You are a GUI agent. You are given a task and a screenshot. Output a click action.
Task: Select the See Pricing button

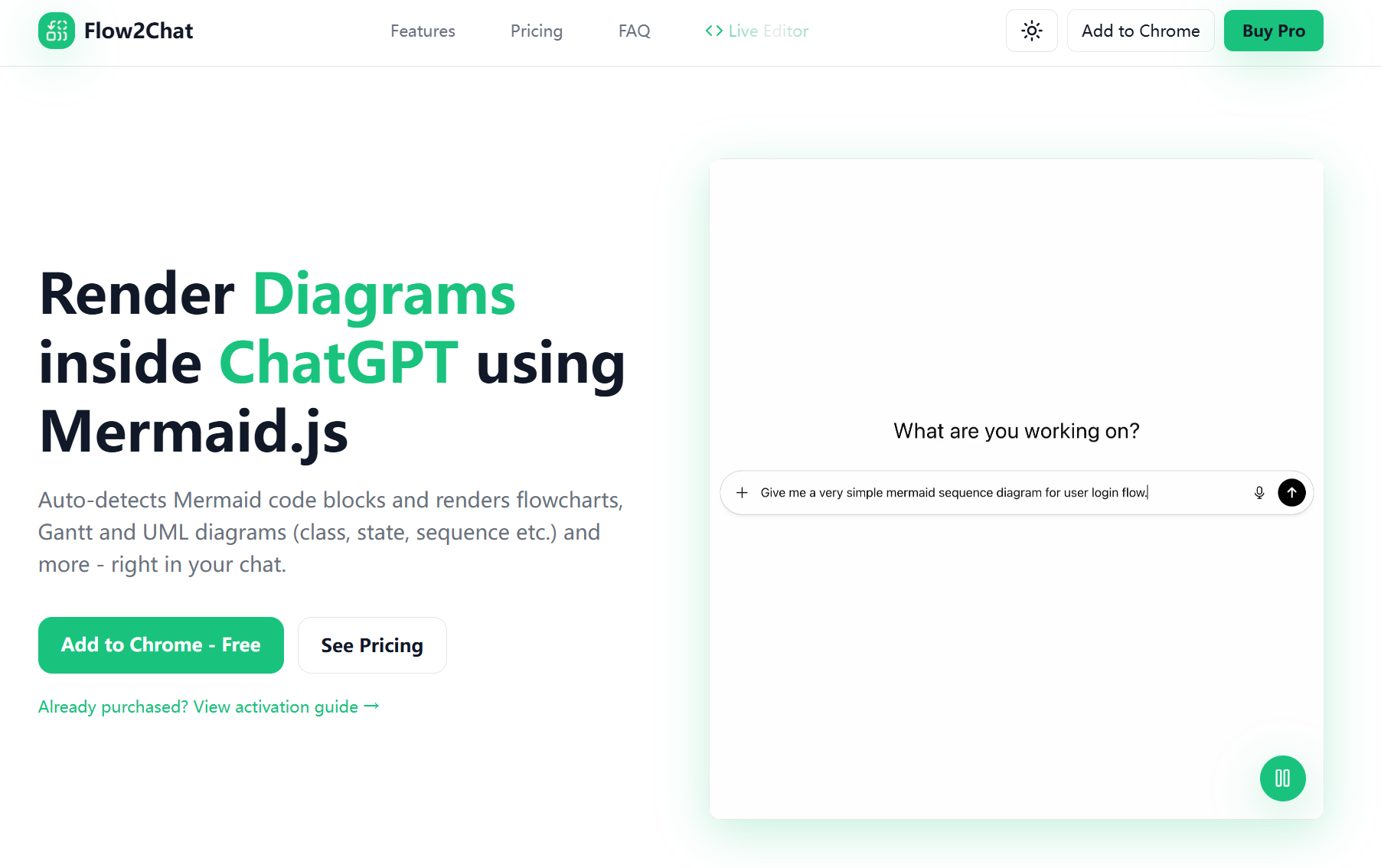[x=372, y=645]
